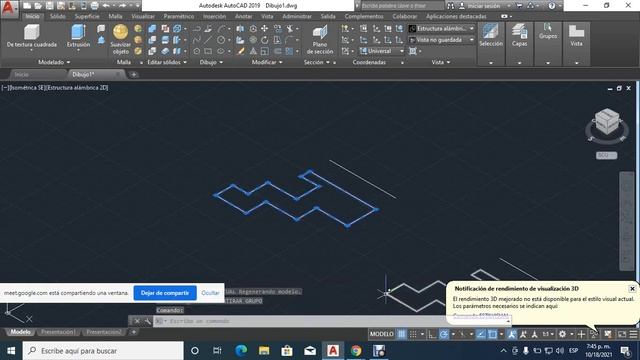
Task: Toggle annotation visibility in status bar
Action: (x=511, y=334)
